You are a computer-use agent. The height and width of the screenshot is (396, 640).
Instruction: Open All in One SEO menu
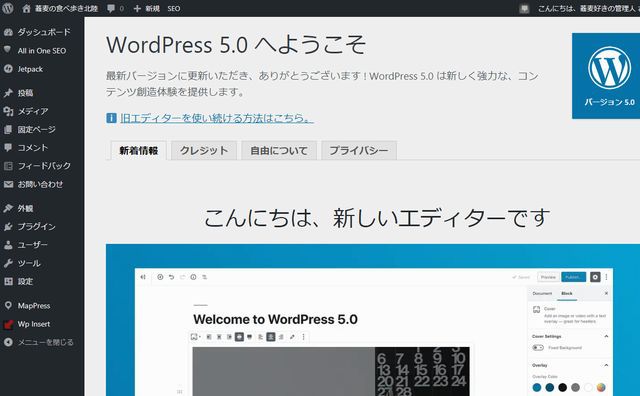click(42, 51)
